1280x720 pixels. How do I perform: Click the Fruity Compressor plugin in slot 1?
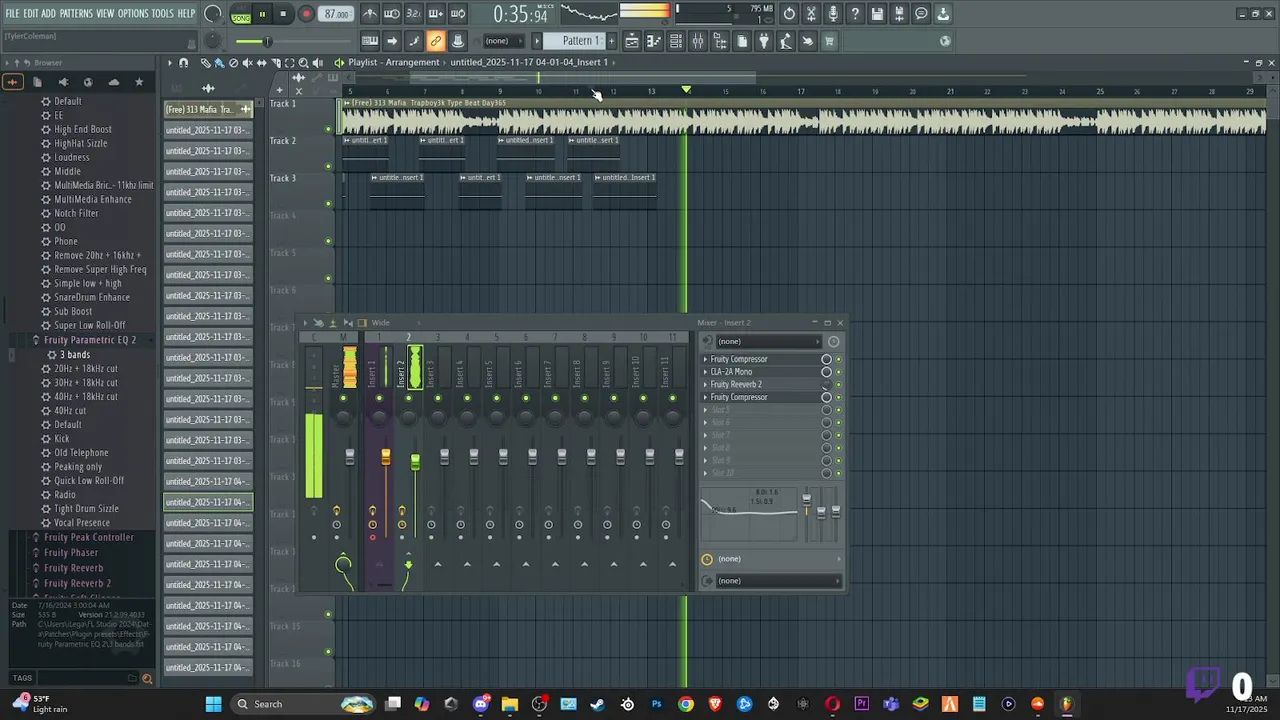tap(739, 359)
